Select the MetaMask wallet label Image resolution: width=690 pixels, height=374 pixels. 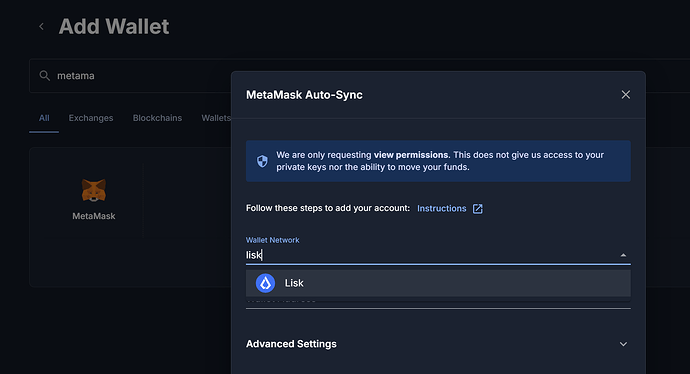click(94, 216)
